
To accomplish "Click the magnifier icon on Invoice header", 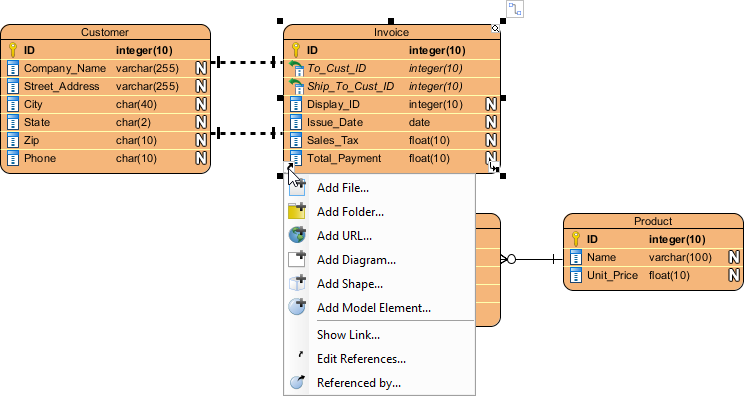I will [x=495, y=29].
